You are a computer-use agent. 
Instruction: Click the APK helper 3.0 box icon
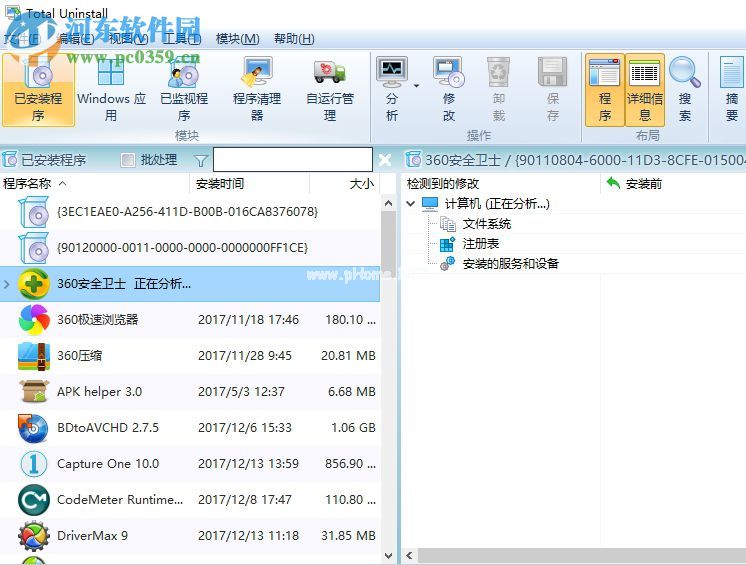pyautogui.click(x=33, y=392)
